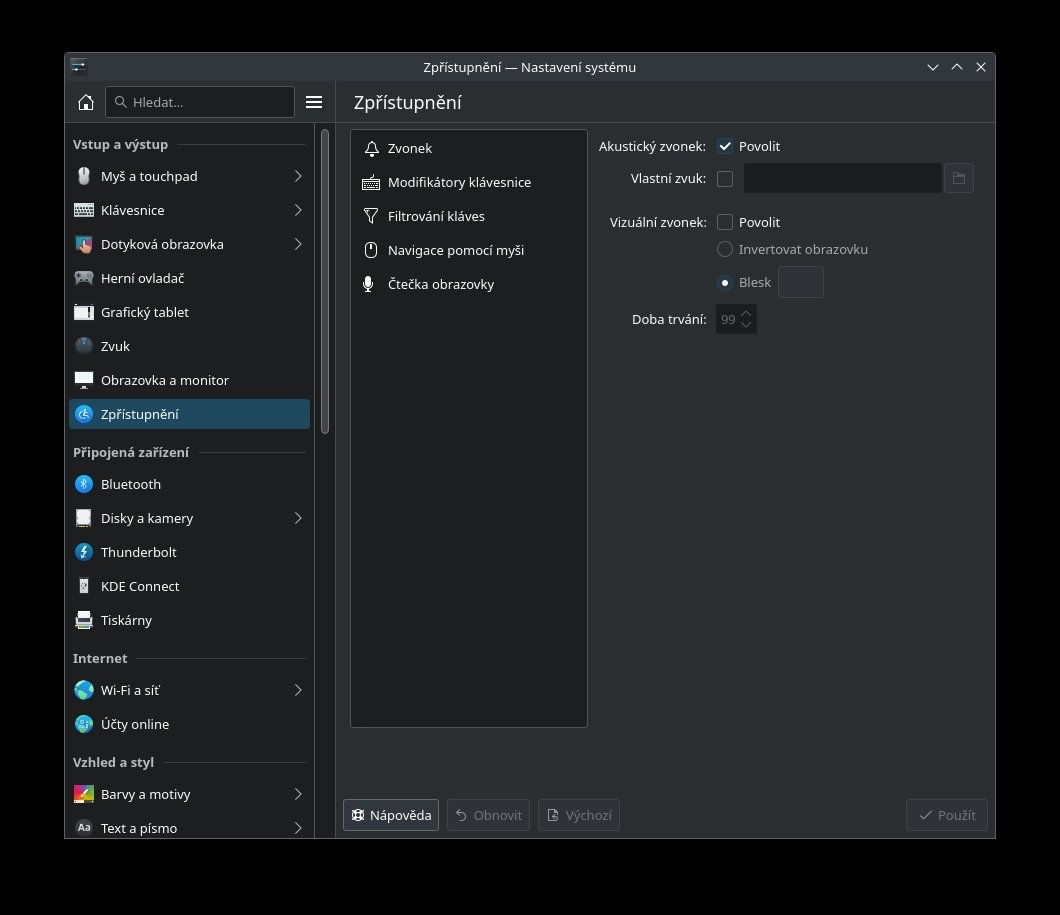The image size is (1060, 915).
Task: Click the Tiskárny printer icon
Action: click(x=84, y=620)
